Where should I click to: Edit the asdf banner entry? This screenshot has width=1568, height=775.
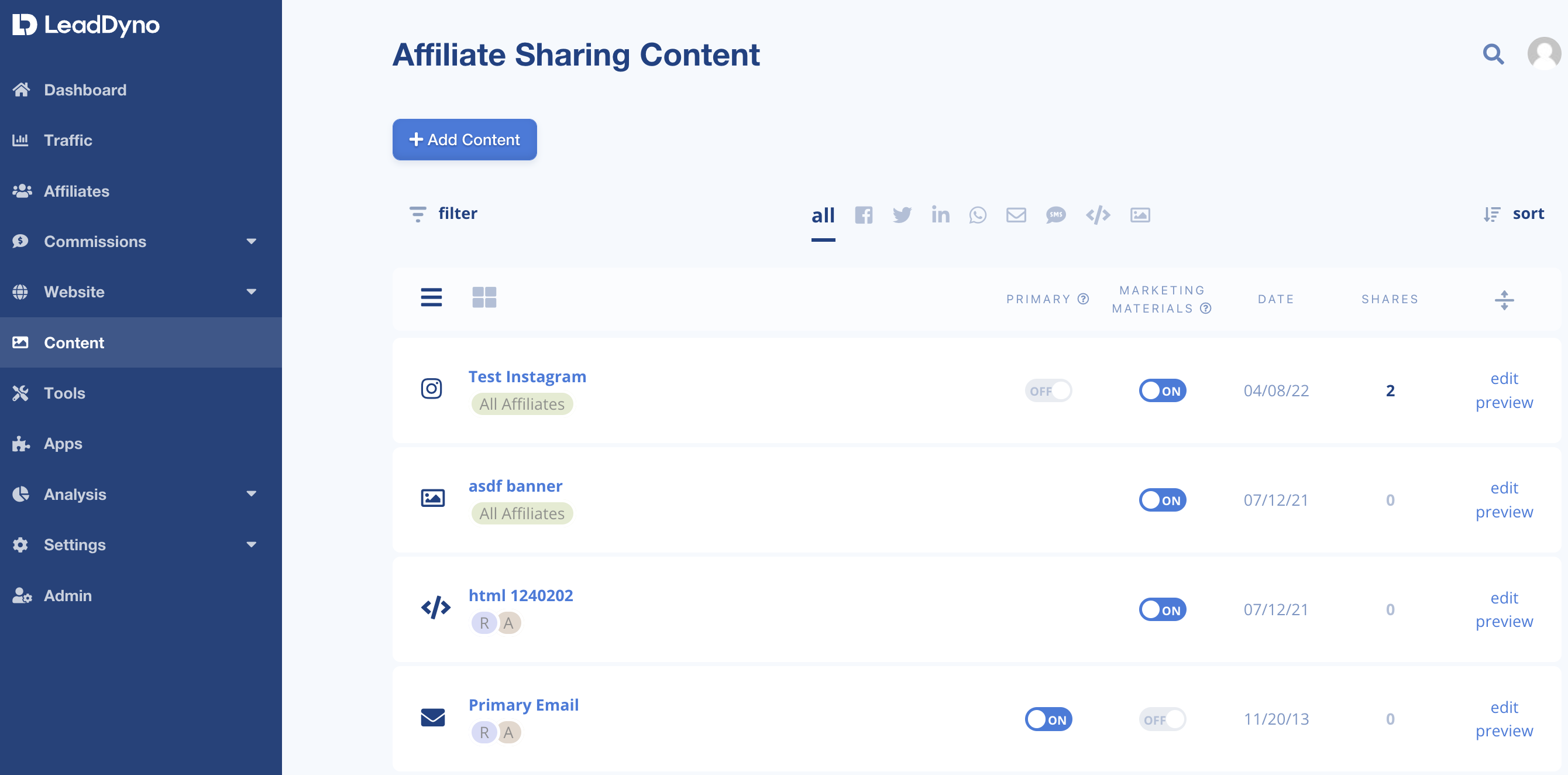click(x=1504, y=488)
